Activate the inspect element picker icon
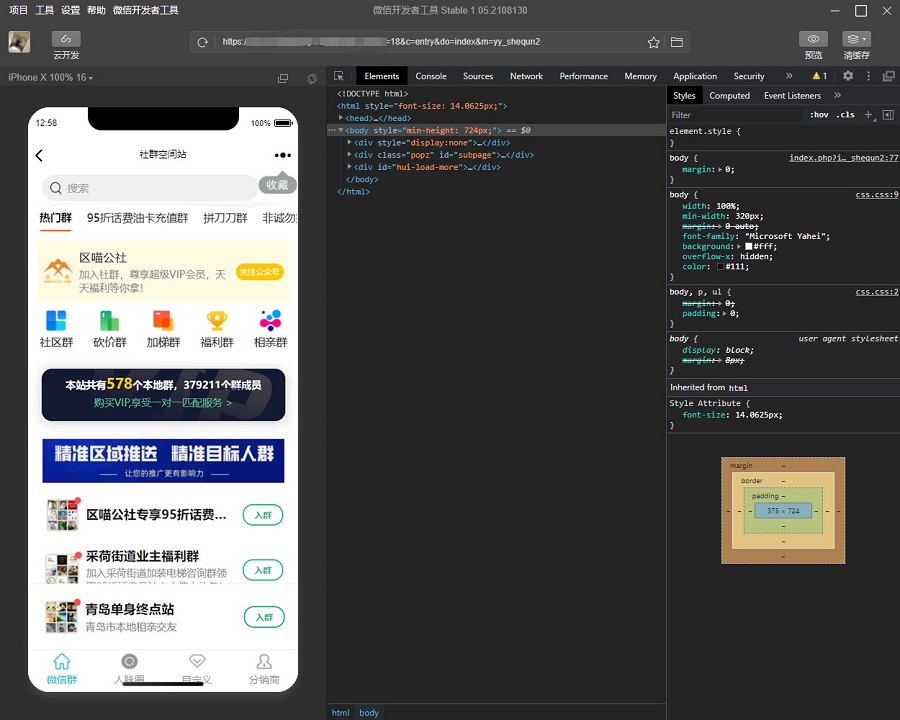Image resolution: width=900 pixels, height=720 pixels. coord(339,76)
